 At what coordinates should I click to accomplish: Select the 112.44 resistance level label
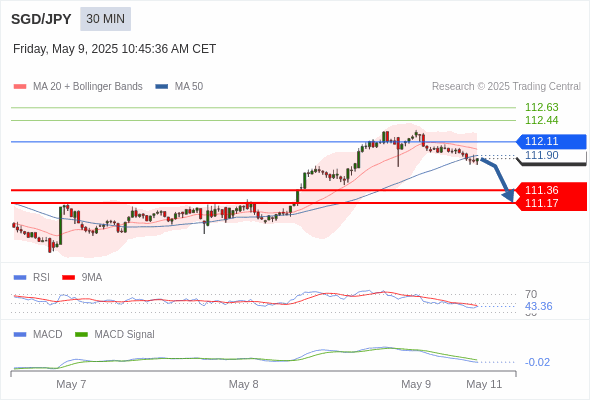[x=541, y=120]
